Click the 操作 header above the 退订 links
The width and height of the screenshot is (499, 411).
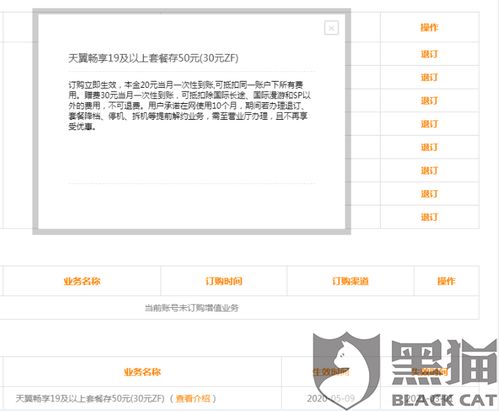point(429,27)
